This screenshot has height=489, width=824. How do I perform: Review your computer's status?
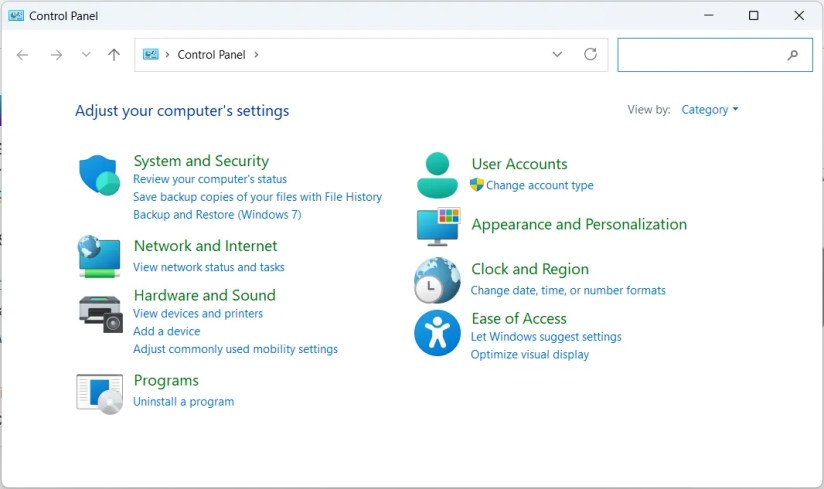point(210,179)
